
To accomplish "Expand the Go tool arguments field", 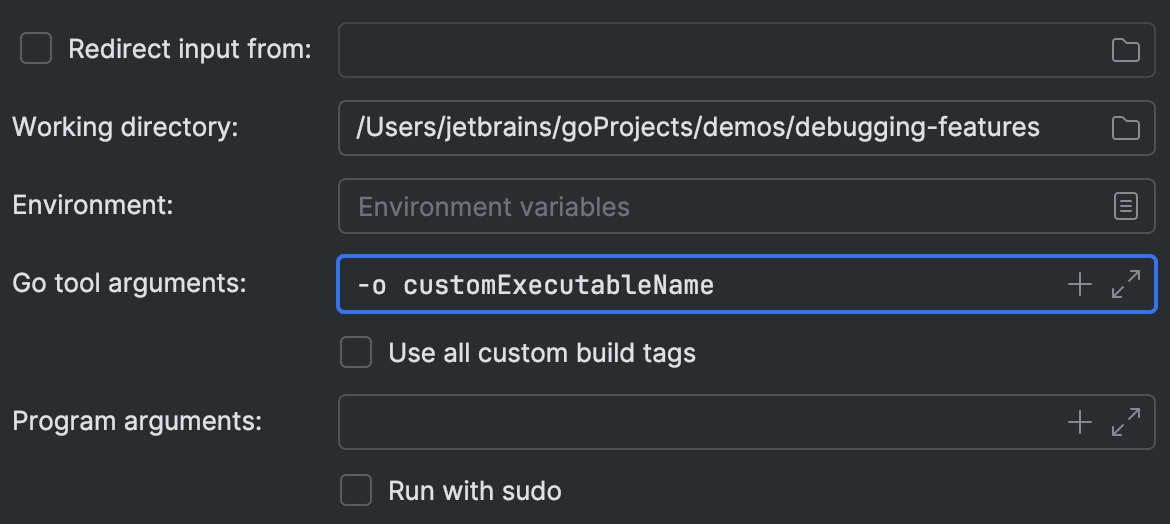I will tap(1126, 285).
